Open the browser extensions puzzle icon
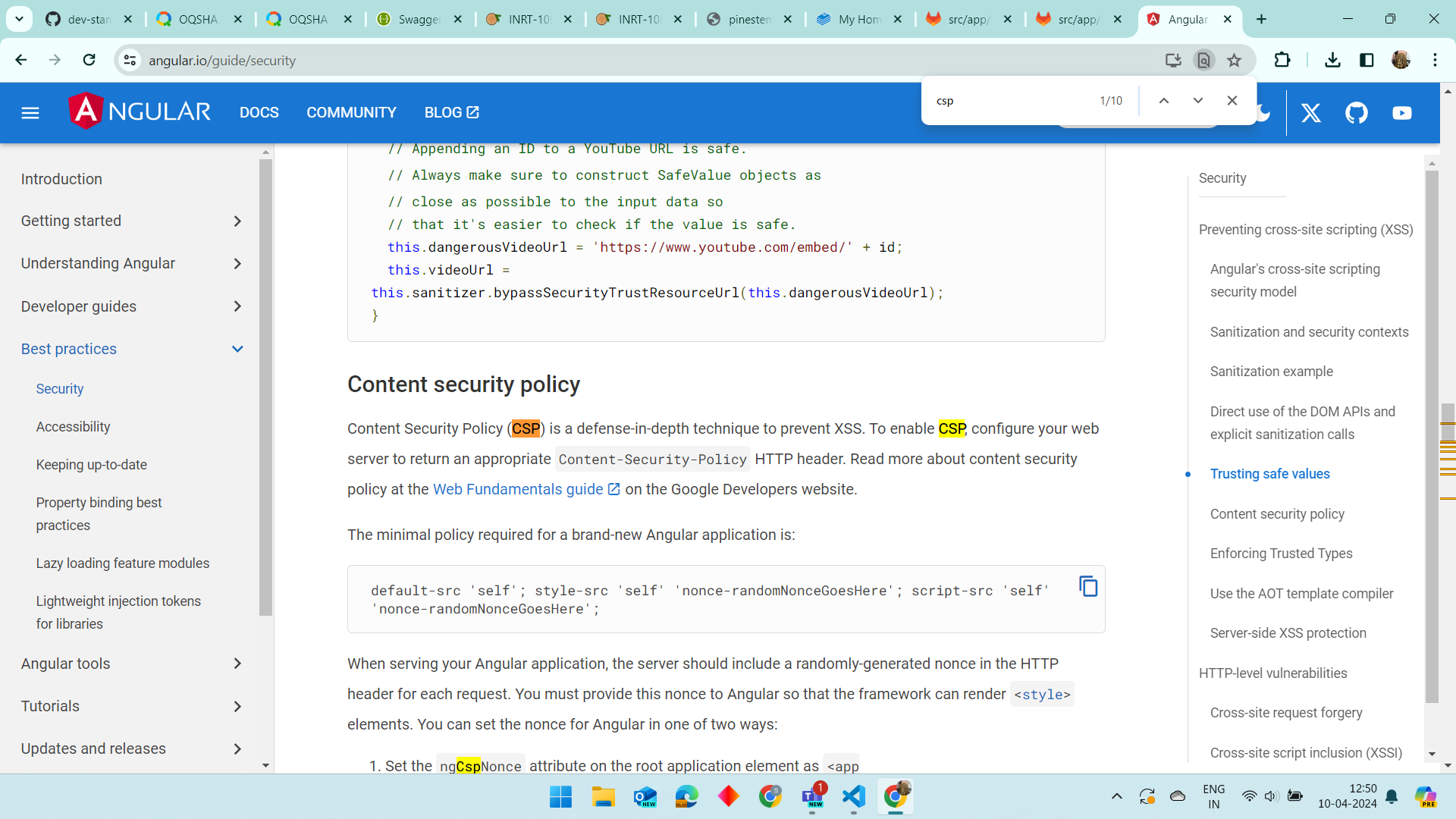Image resolution: width=1456 pixels, height=819 pixels. click(x=1282, y=60)
